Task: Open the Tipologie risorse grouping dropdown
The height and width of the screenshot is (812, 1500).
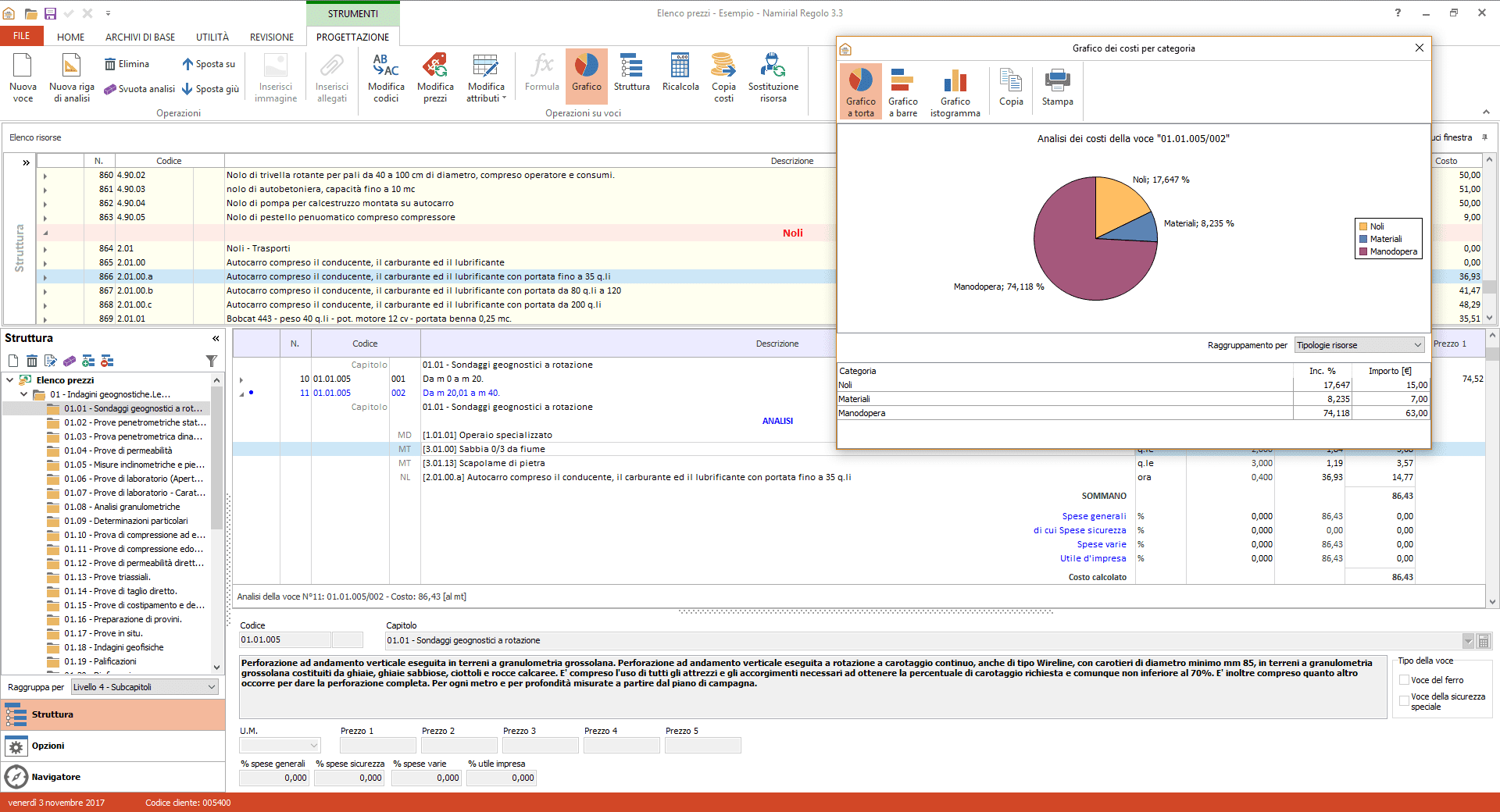Action: coord(1359,345)
